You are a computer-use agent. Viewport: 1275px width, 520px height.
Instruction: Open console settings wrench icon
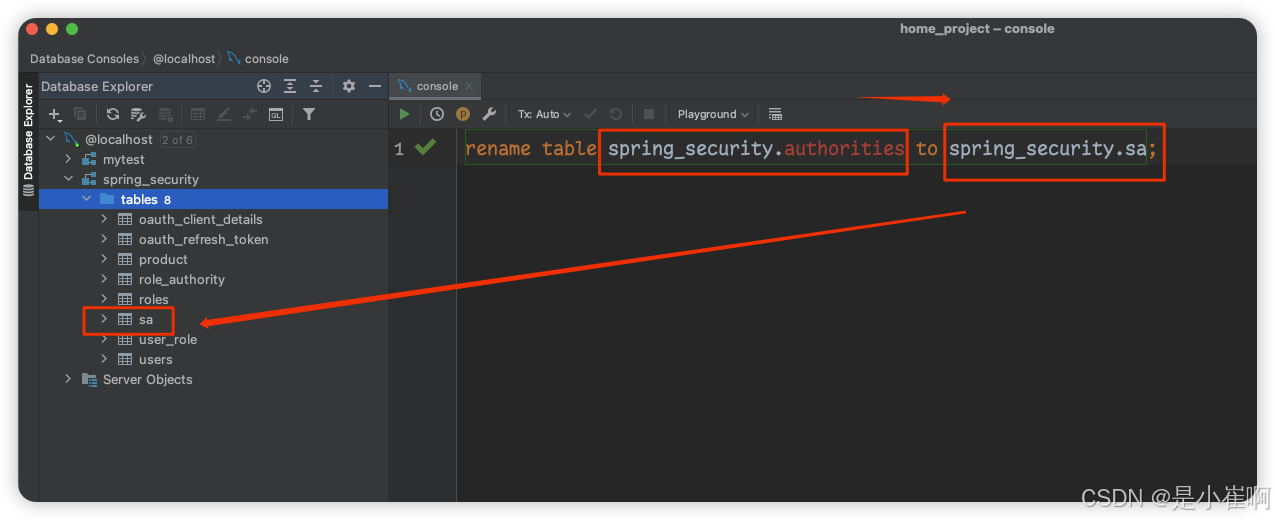pos(489,114)
